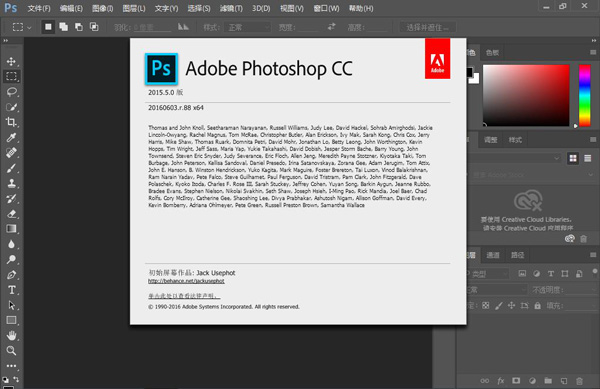Open the Layers panel menu
Screen dimensions: 600x389
593,255
